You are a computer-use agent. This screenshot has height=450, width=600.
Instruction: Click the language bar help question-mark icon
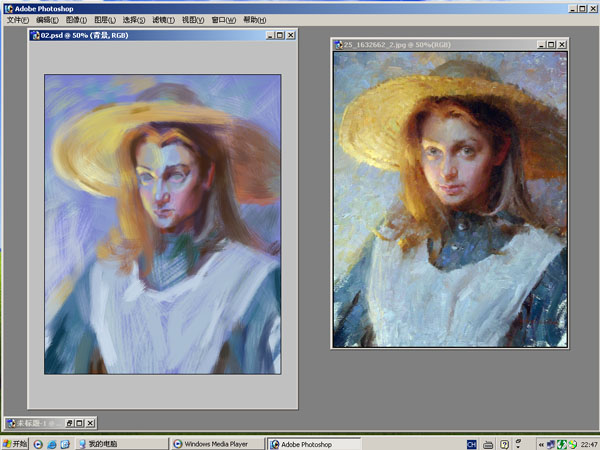tap(504, 444)
